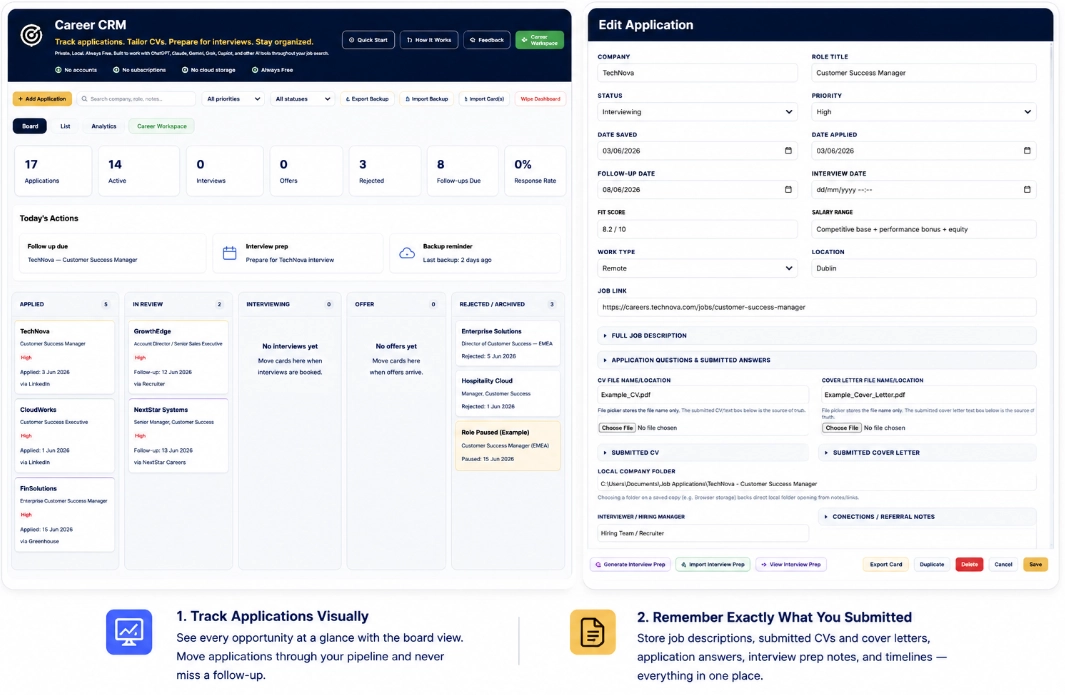Click Import Card(s)
Image resolution: width=1065 pixels, height=695 pixels.
(x=484, y=99)
